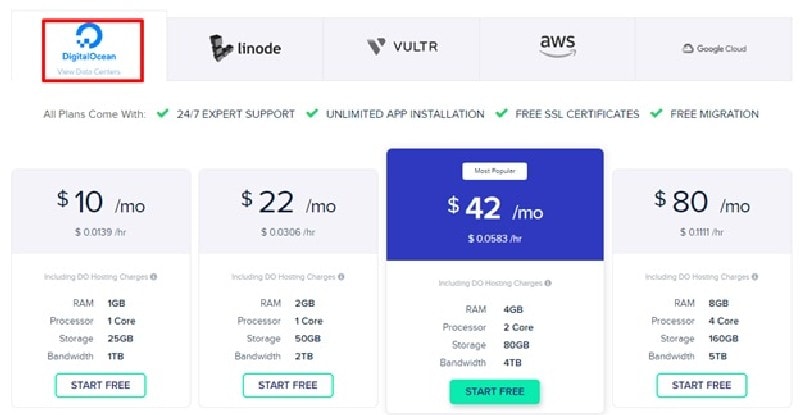This screenshot has height=415, width=800.
Task: Click the Most Popular badge
Action: click(494, 171)
